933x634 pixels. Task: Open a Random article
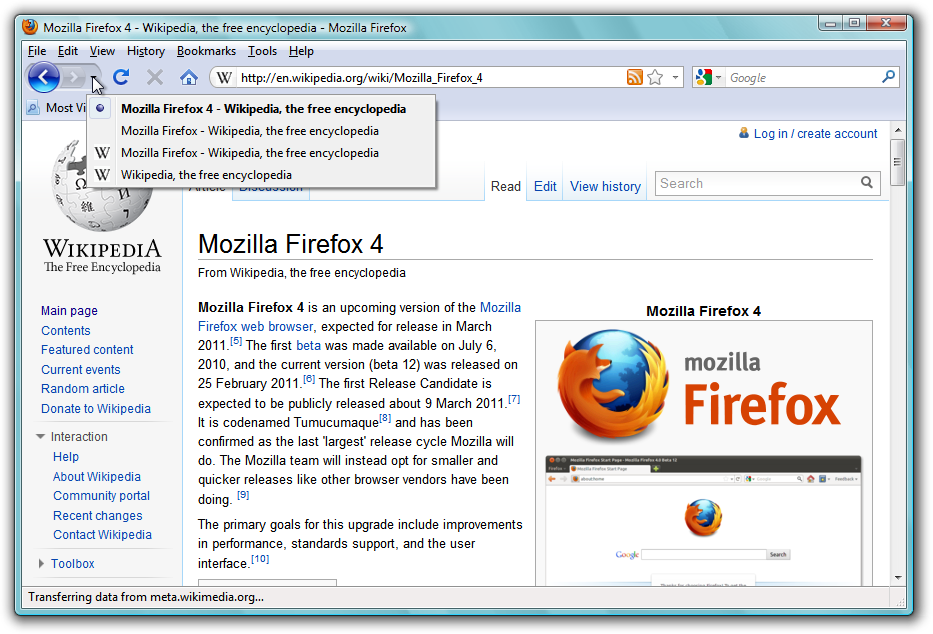[83, 388]
